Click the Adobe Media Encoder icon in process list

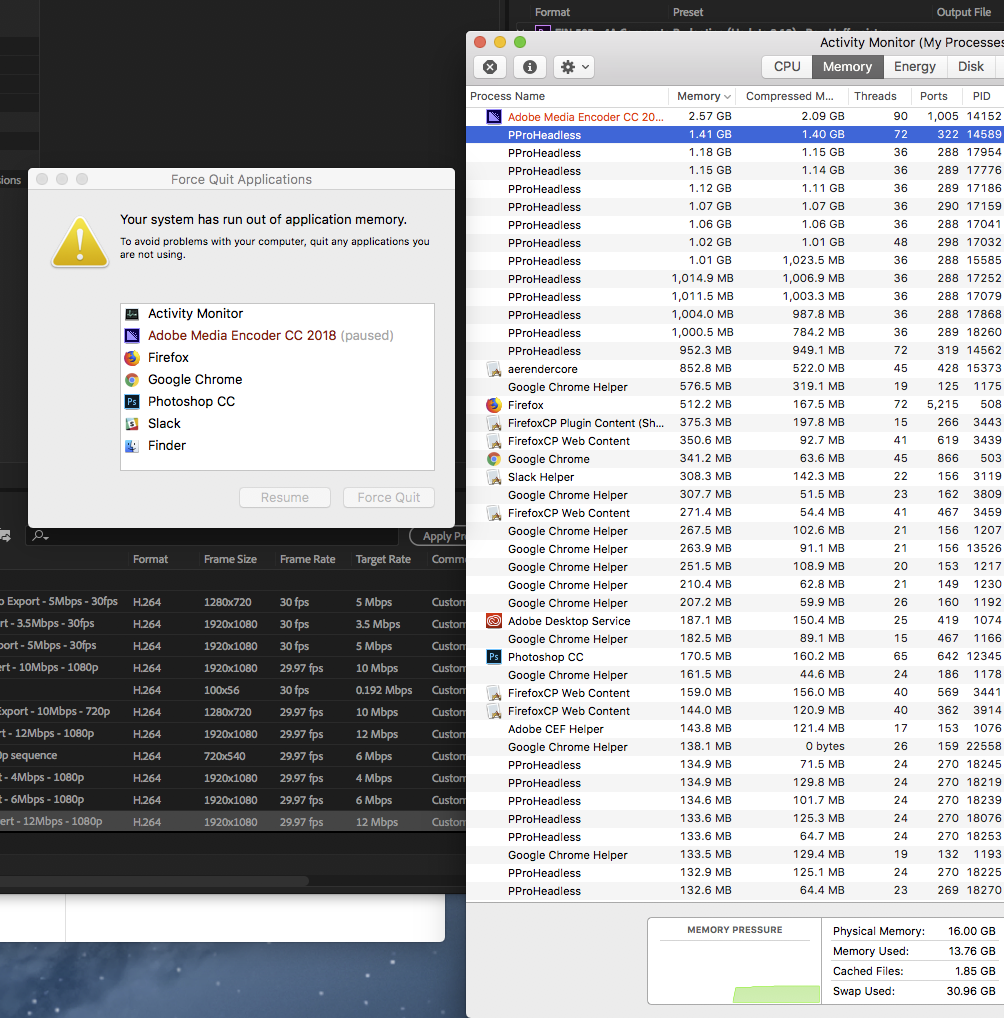click(x=494, y=116)
